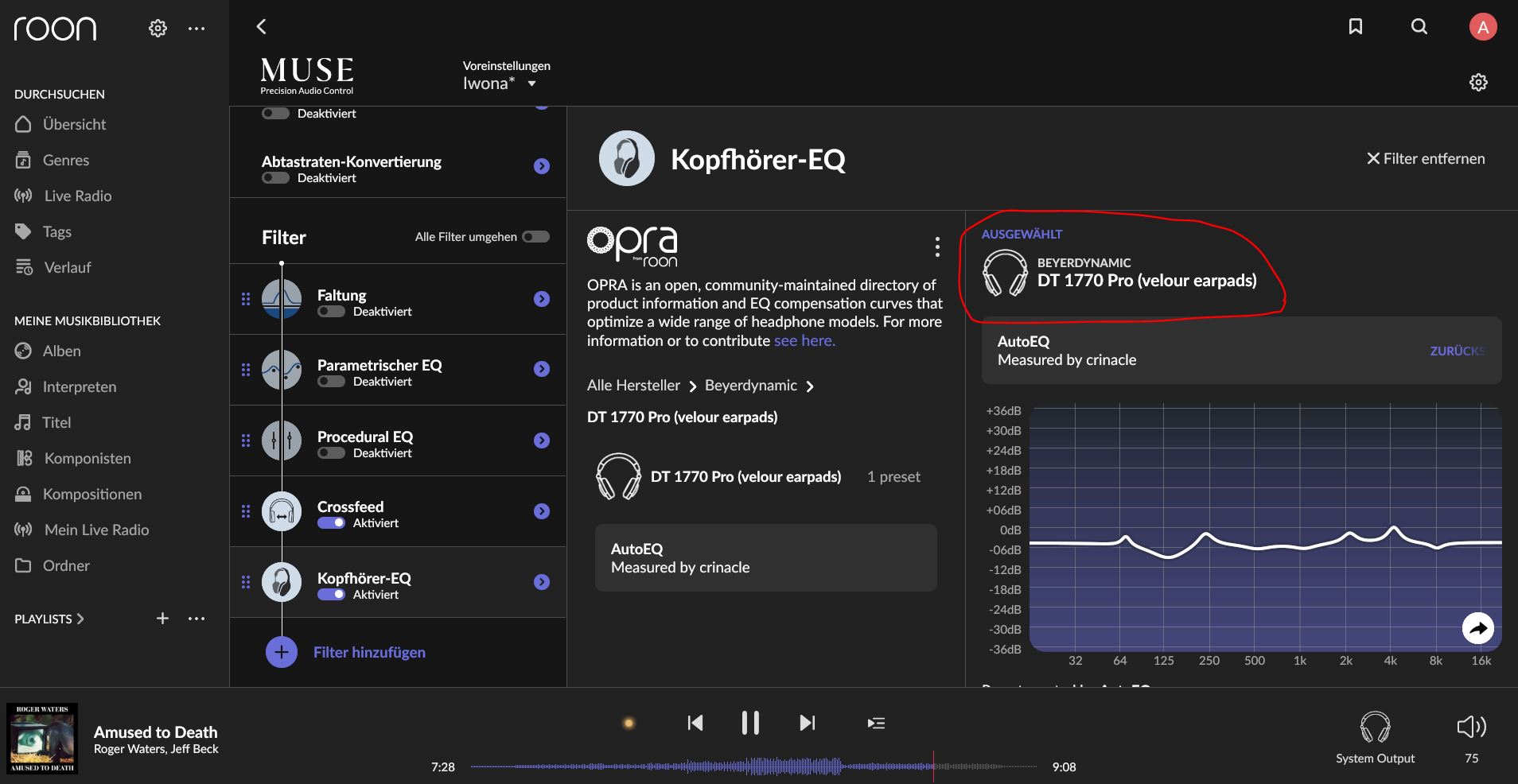Open the volume speaker control
This screenshot has height=784, width=1518.
[x=1471, y=726]
